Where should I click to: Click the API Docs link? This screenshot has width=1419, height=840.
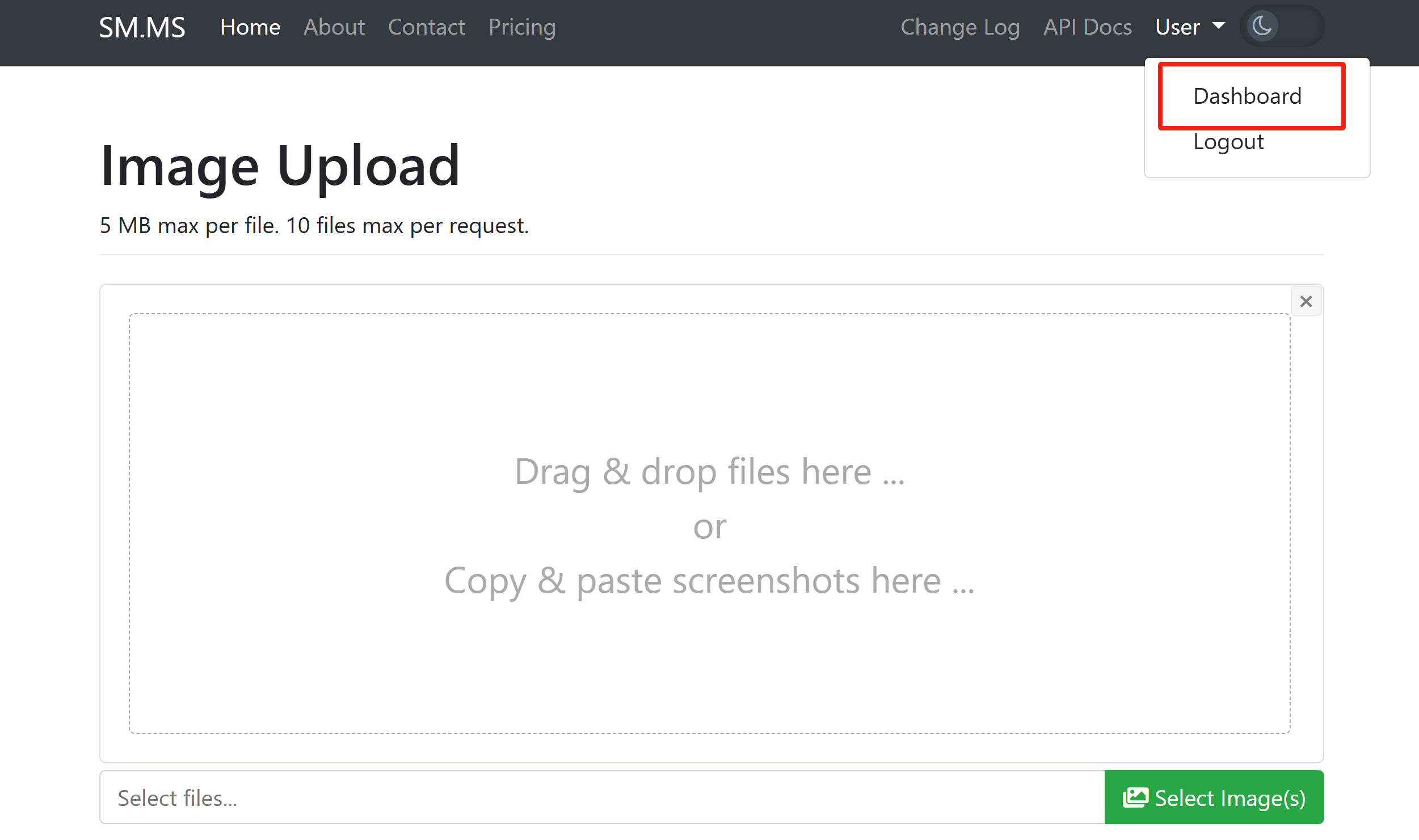(x=1087, y=27)
